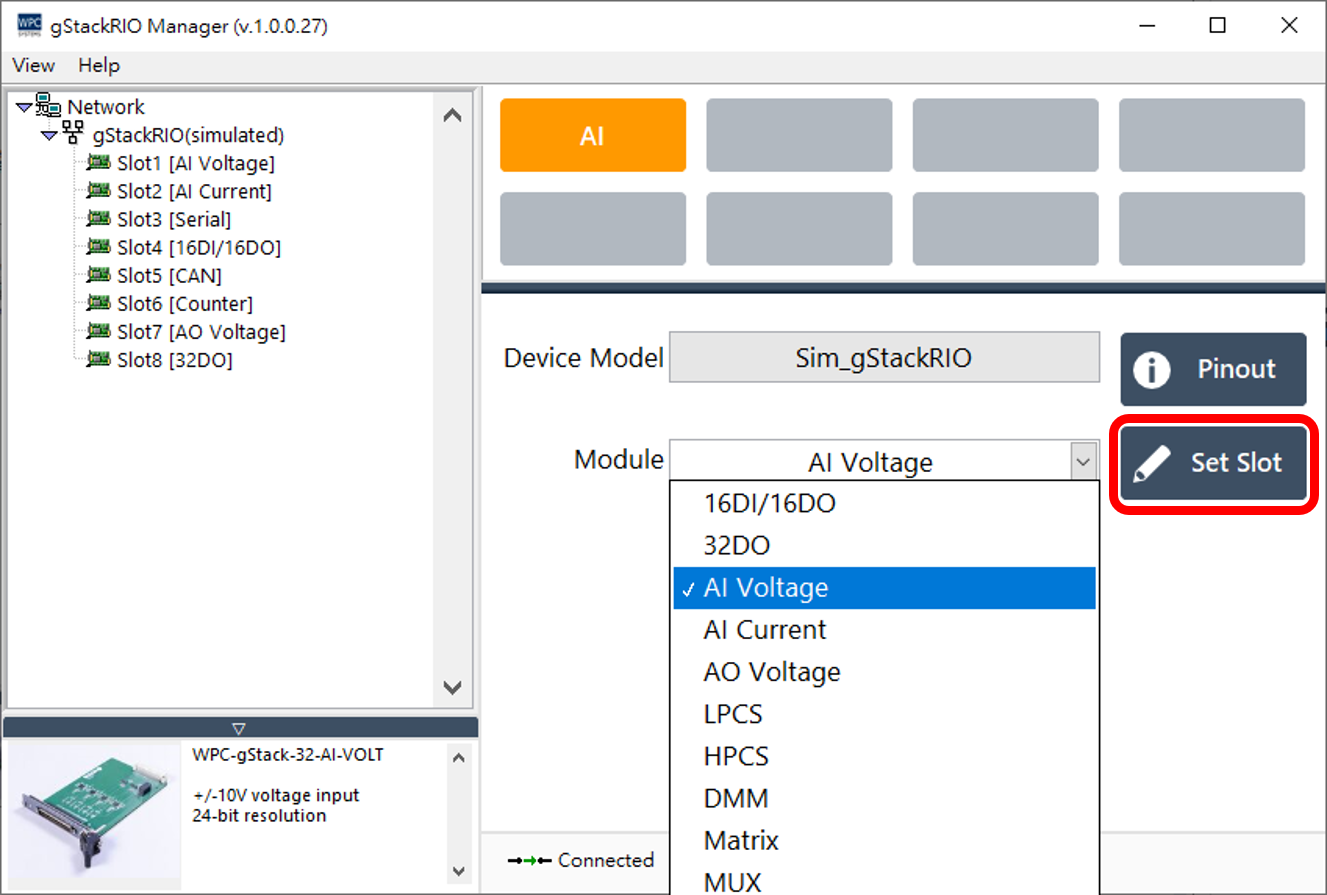Click the Slot1 AI Voltage module icon
This screenshot has height=895, width=1327.
point(98,163)
